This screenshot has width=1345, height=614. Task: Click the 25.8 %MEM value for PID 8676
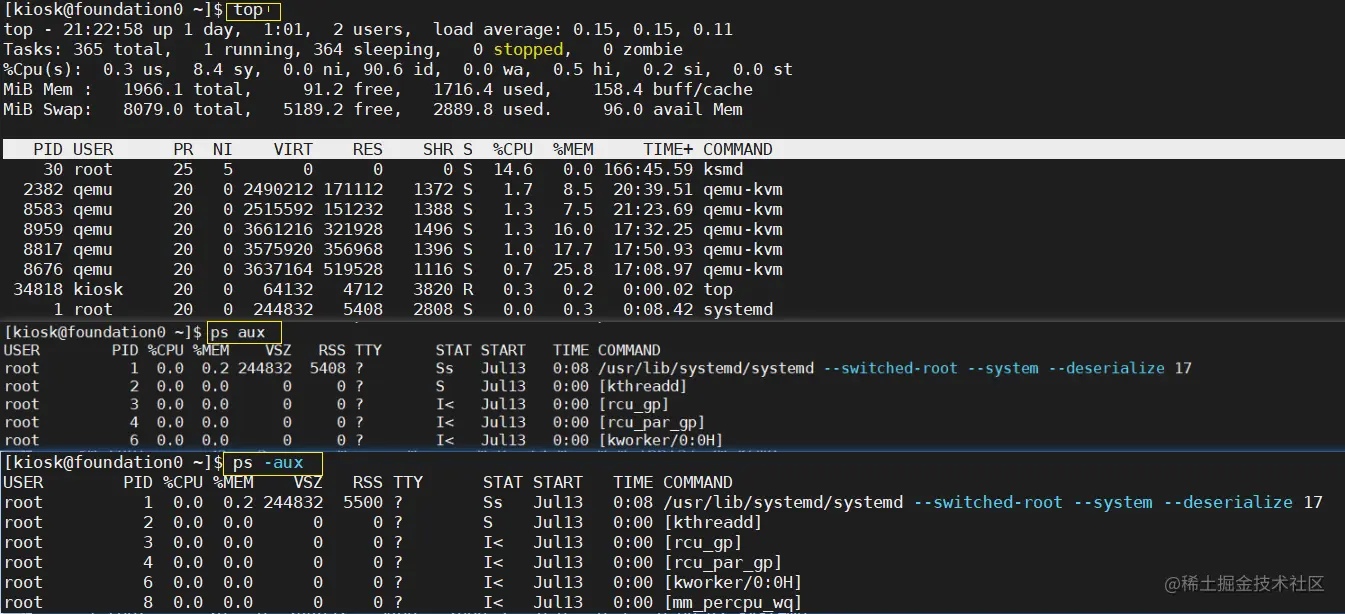coord(573,269)
